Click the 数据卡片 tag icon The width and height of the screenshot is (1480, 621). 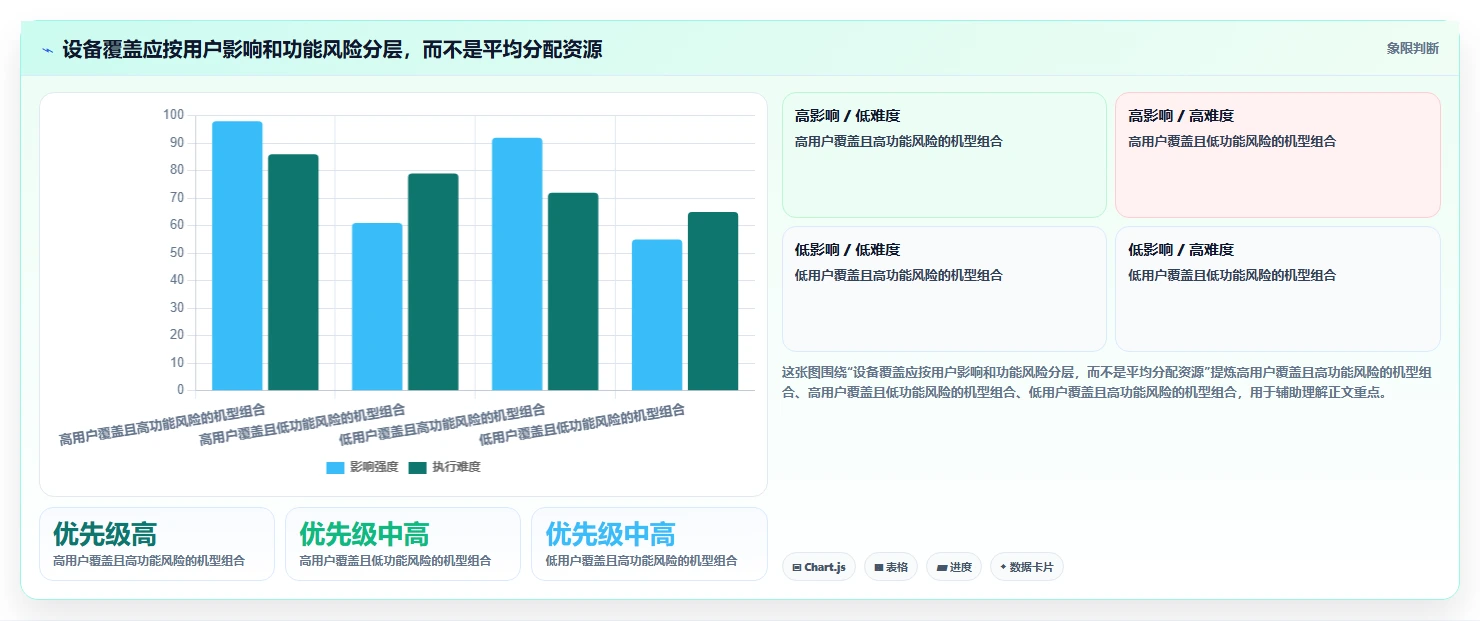1003,567
